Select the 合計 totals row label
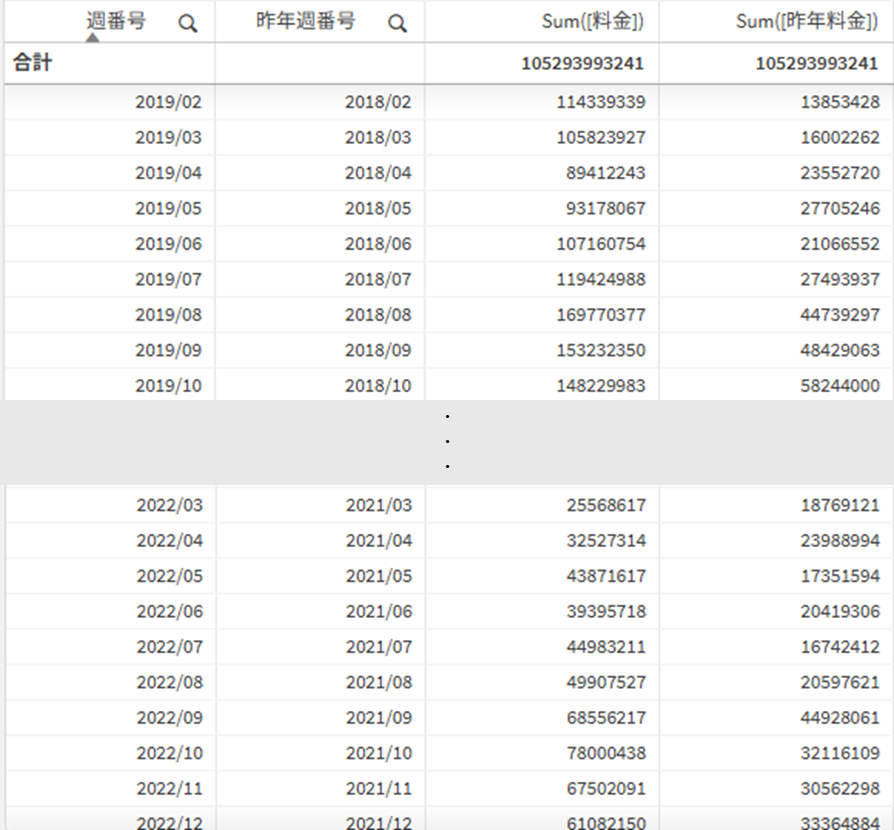The height and width of the screenshot is (830, 894). (x=32, y=64)
